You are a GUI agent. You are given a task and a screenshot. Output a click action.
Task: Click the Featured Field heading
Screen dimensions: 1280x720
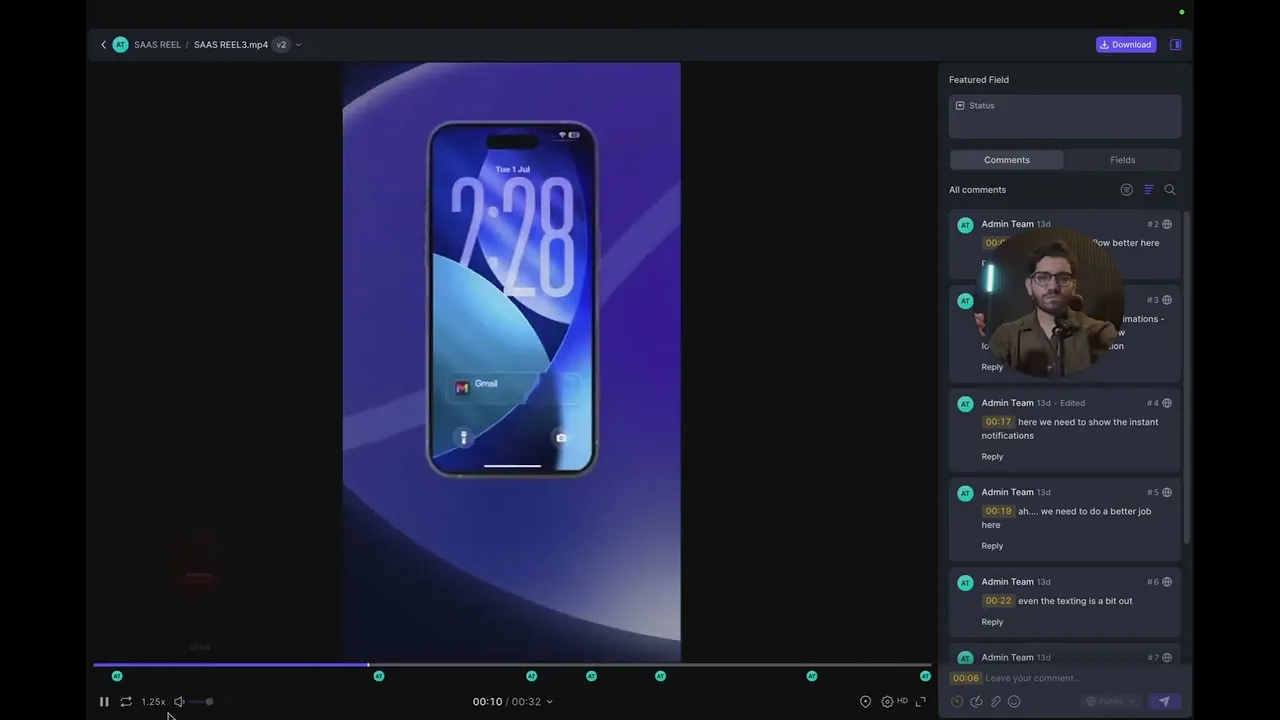[x=978, y=80]
